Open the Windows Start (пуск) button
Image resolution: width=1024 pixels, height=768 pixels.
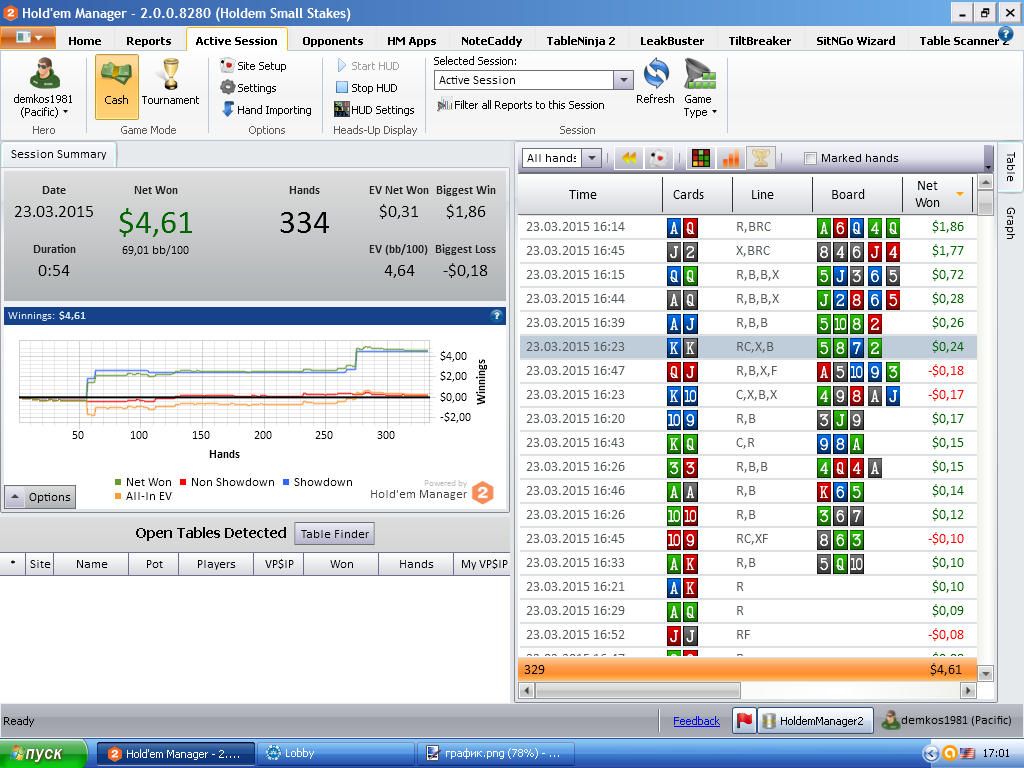pyautogui.click(x=43, y=754)
